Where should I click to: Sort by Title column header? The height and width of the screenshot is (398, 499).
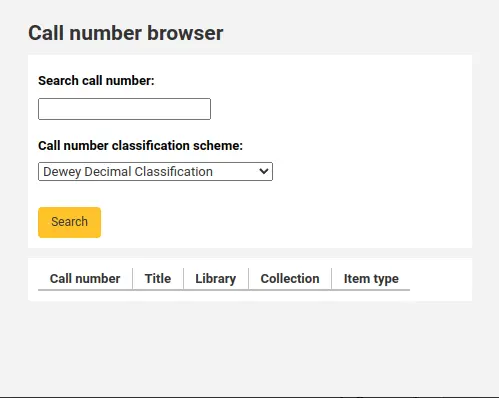point(158,279)
